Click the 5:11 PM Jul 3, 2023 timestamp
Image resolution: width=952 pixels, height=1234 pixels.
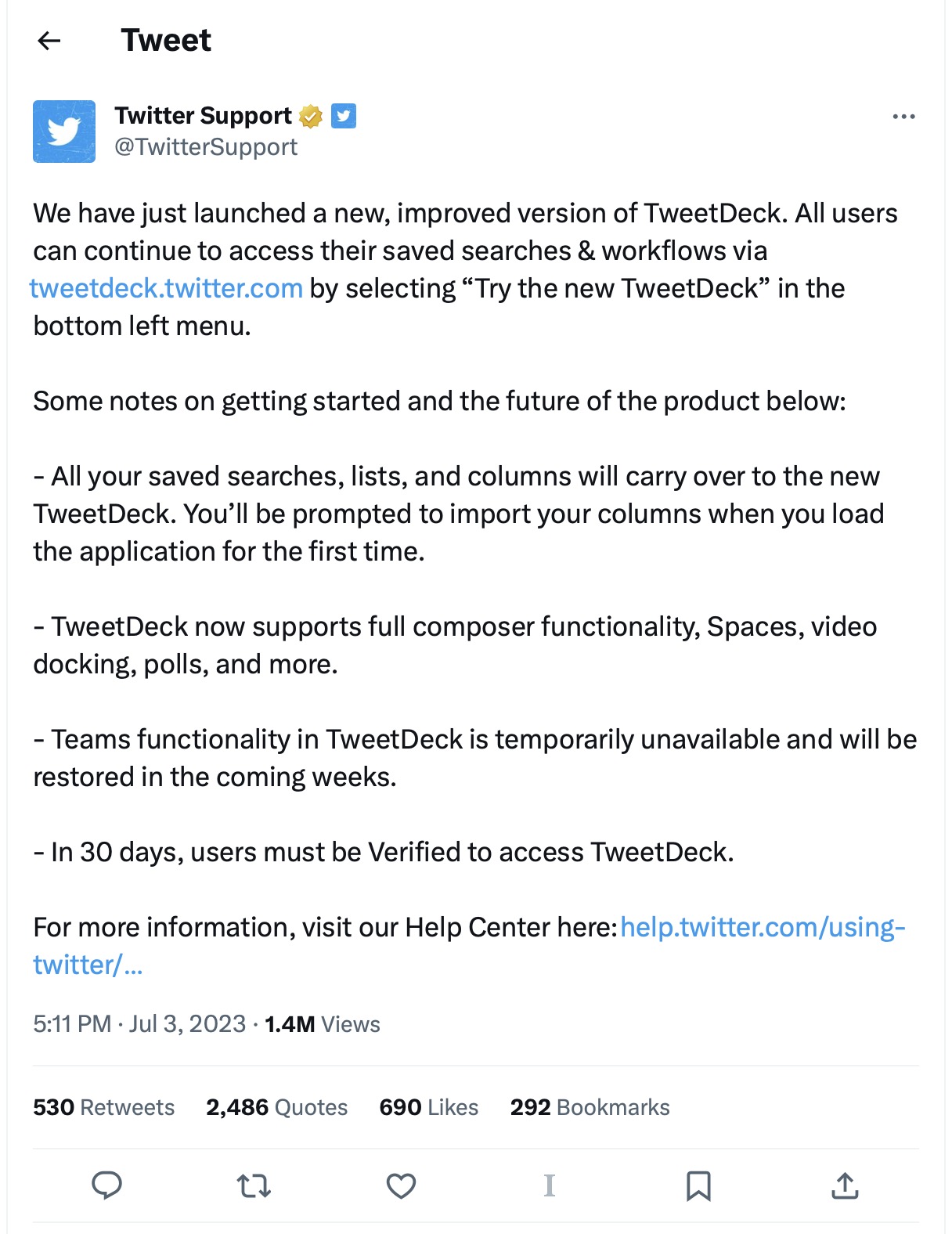pos(139,1024)
